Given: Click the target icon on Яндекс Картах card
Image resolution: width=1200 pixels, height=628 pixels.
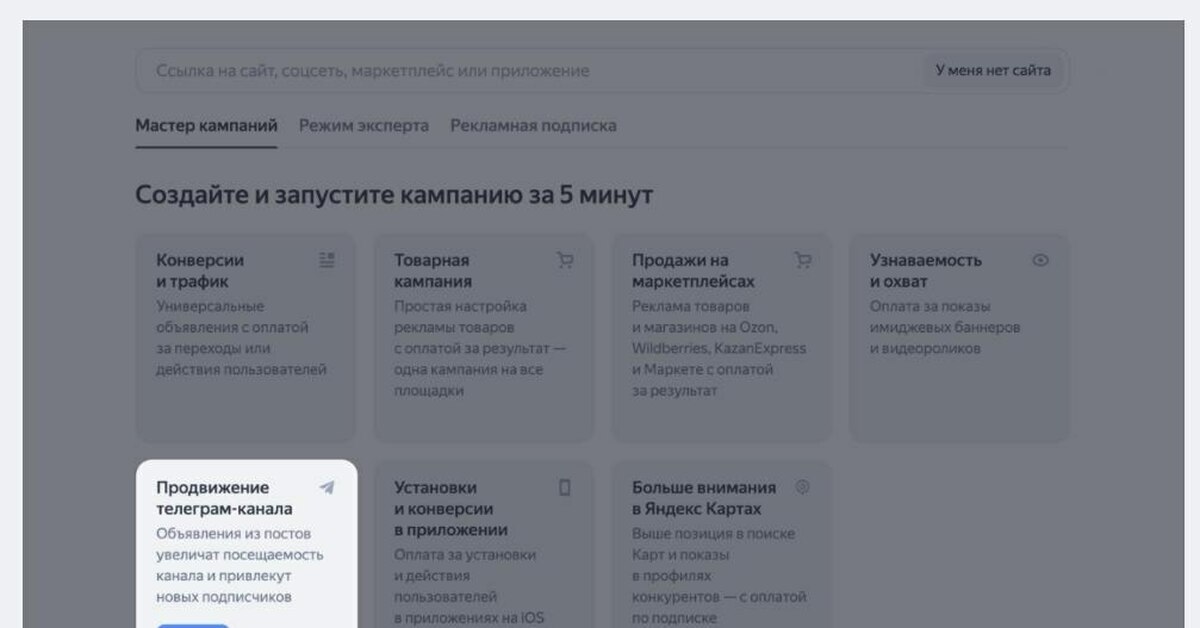Looking at the screenshot, I should 802,487.
